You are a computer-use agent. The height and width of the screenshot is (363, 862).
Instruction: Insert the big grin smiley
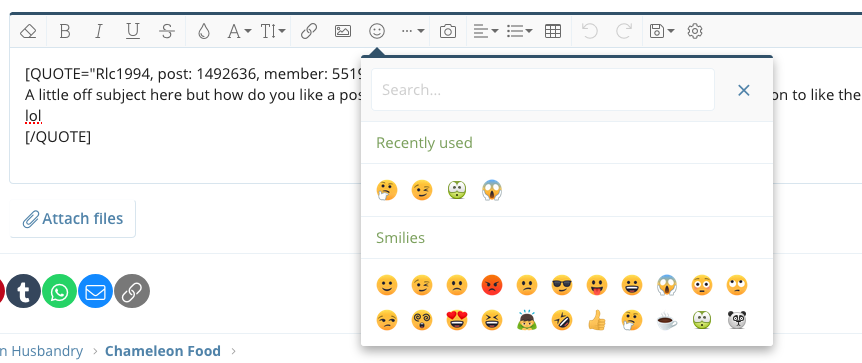click(x=632, y=285)
